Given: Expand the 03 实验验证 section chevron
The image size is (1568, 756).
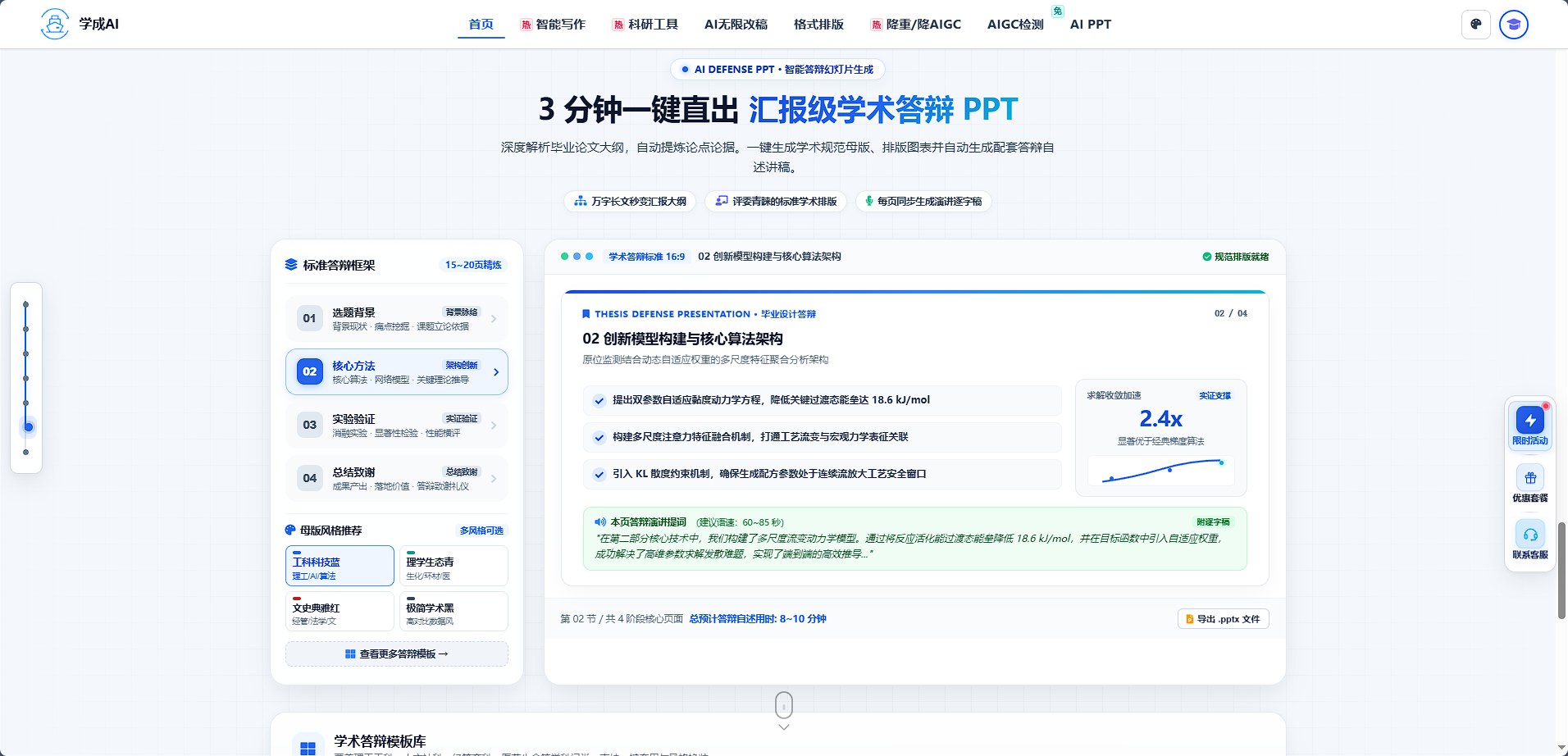Looking at the screenshot, I should 494,425.
